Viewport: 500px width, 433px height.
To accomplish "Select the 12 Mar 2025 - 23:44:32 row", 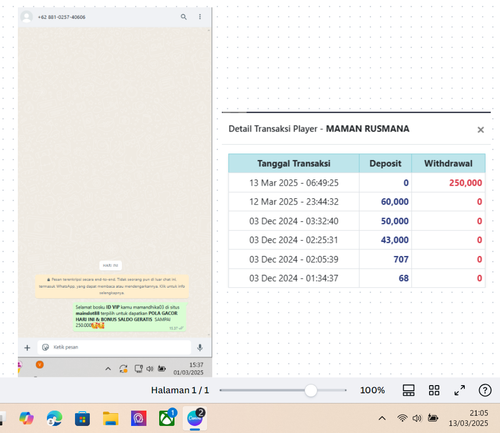I will tap(357, 202).
